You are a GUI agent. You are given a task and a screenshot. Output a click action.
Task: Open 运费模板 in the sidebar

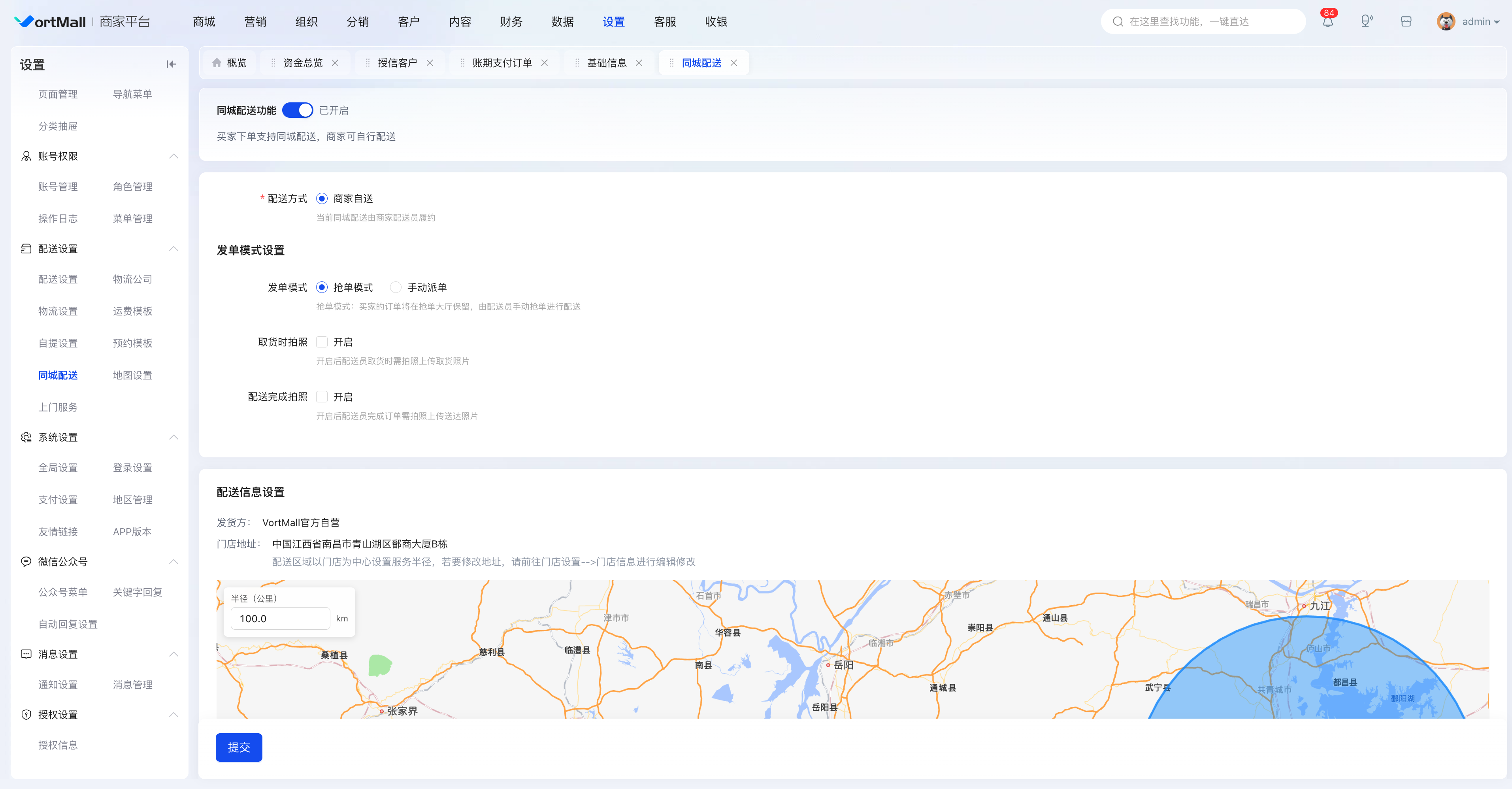[x=133, y=311]
